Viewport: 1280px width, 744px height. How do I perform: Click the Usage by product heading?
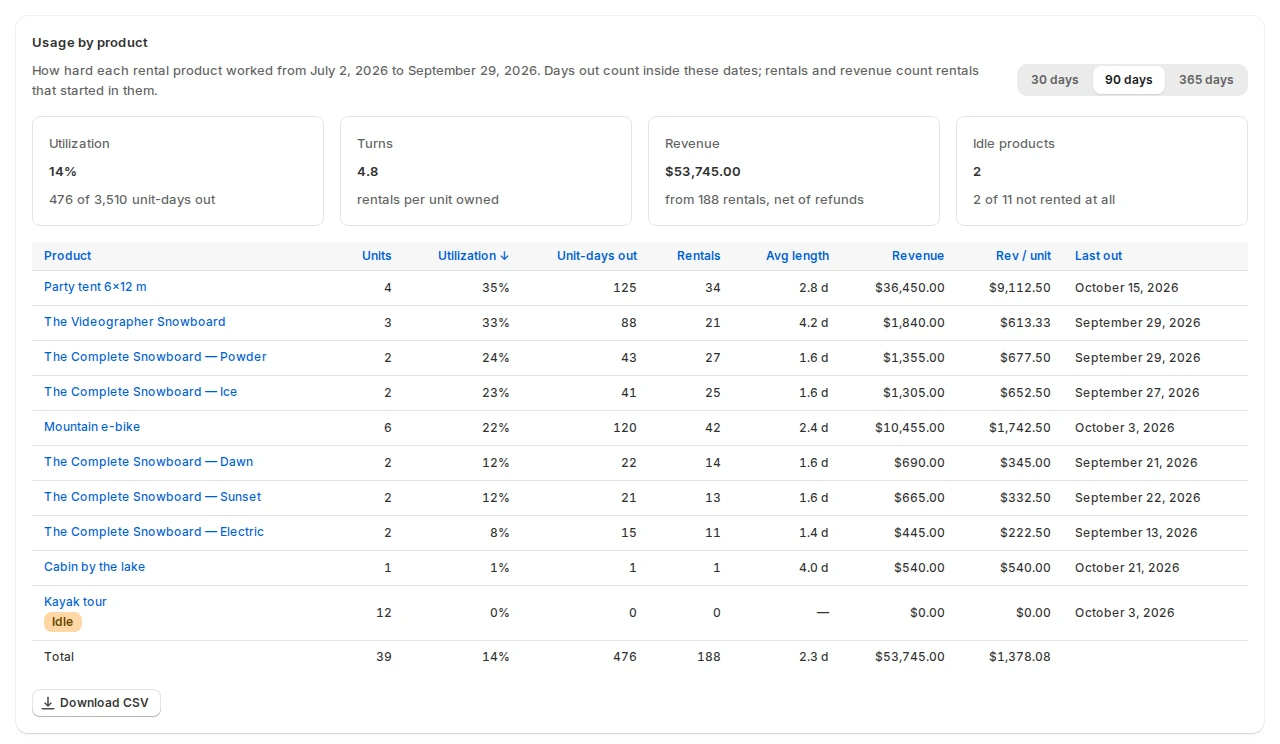pyautogui.click(x=90, y=43)
